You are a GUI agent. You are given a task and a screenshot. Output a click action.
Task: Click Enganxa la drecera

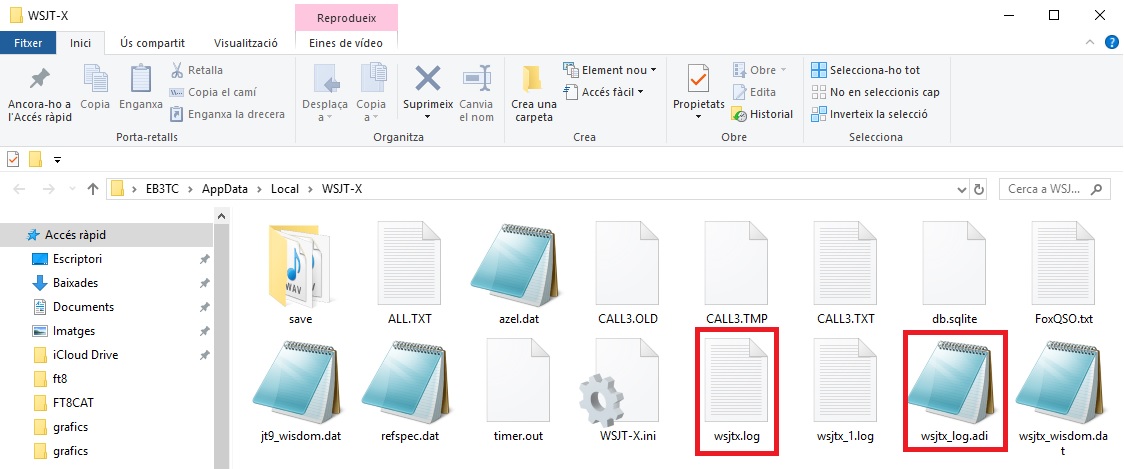(x=227, y=114)
